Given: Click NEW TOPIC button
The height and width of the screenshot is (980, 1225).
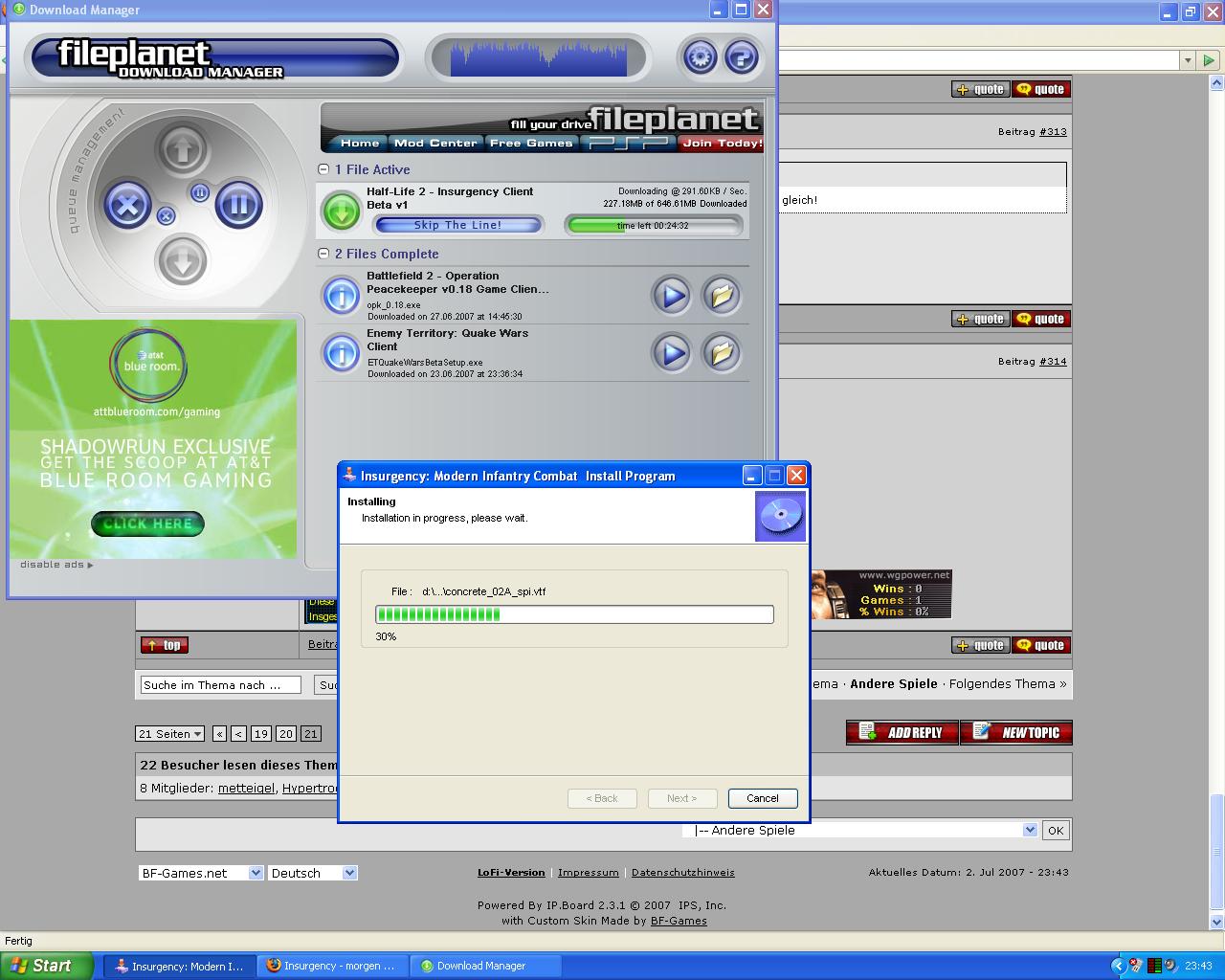Looking at the screenshot, I should click(1016, 732).
